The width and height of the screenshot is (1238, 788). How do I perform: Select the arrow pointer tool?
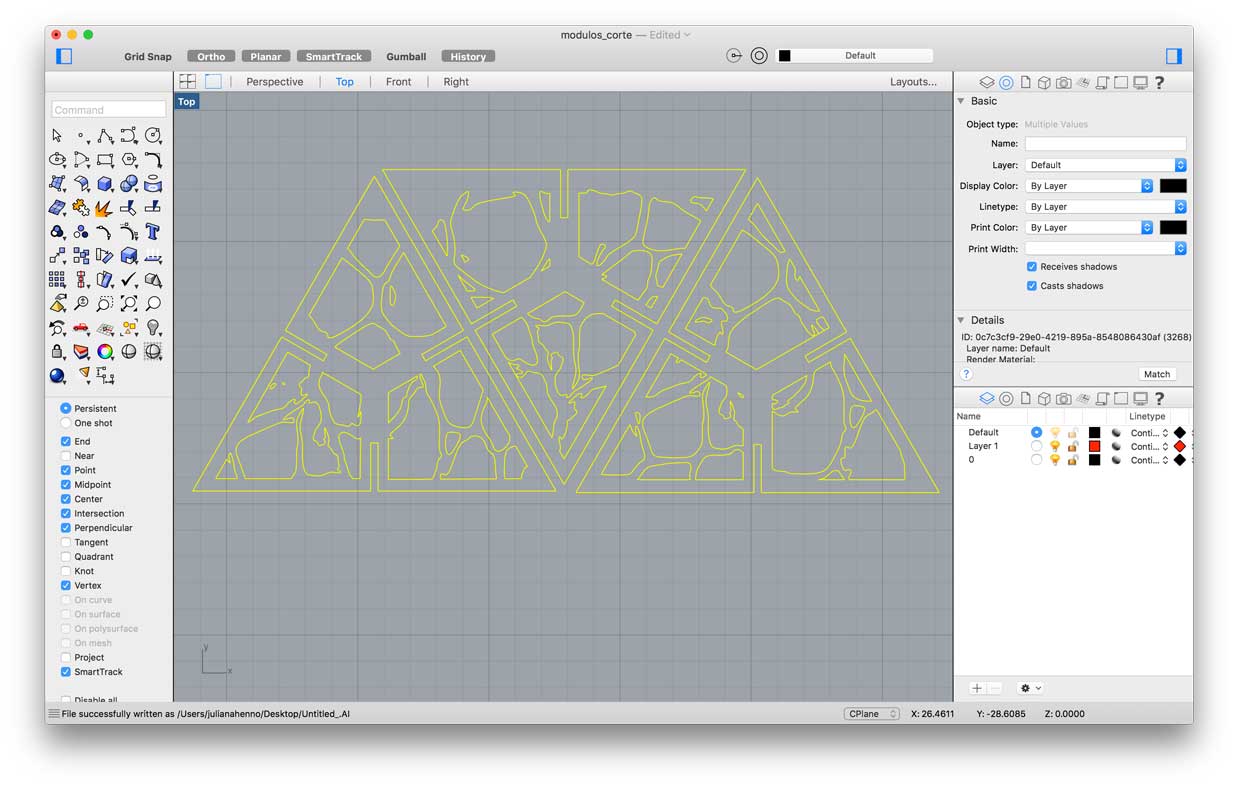tap(57, 135)
